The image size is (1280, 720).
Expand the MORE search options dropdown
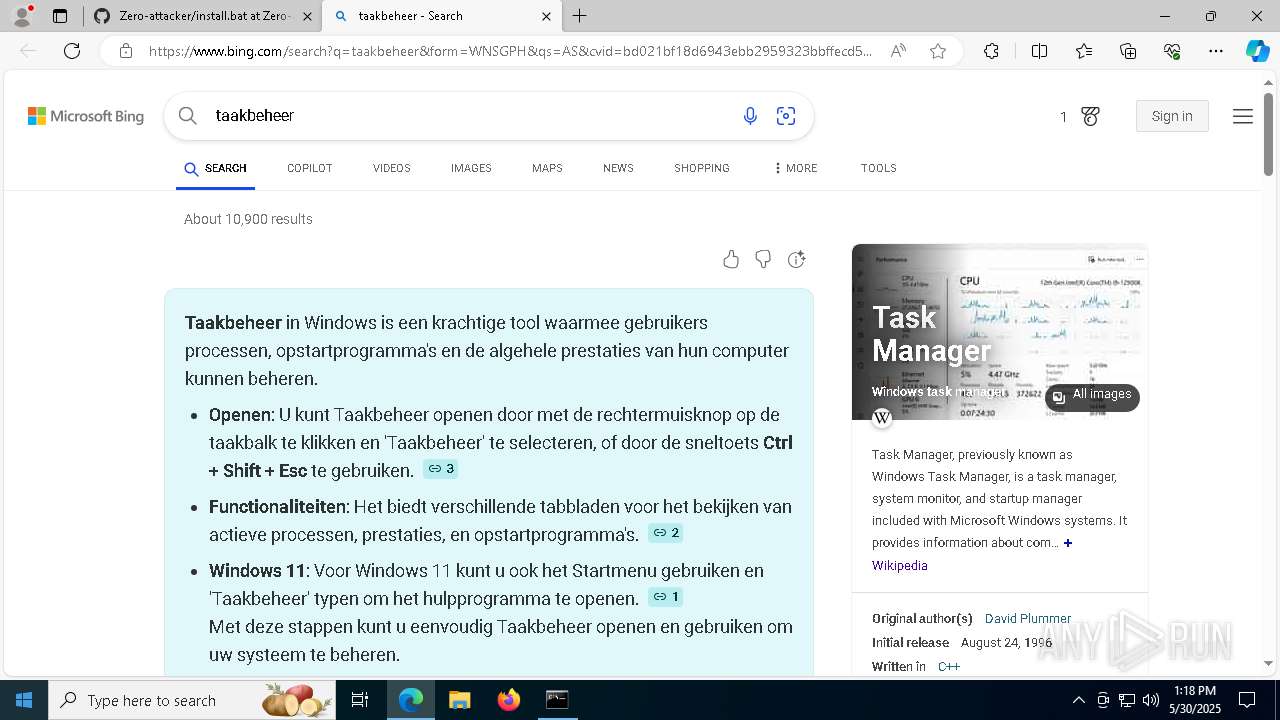(x=795, y=168)
